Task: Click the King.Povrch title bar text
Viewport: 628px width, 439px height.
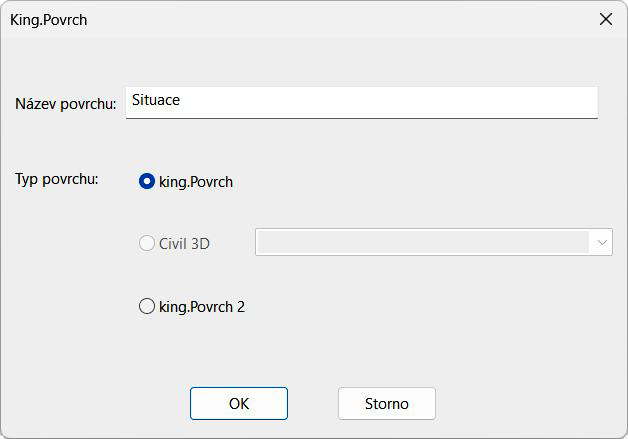Action: (48, 19)
